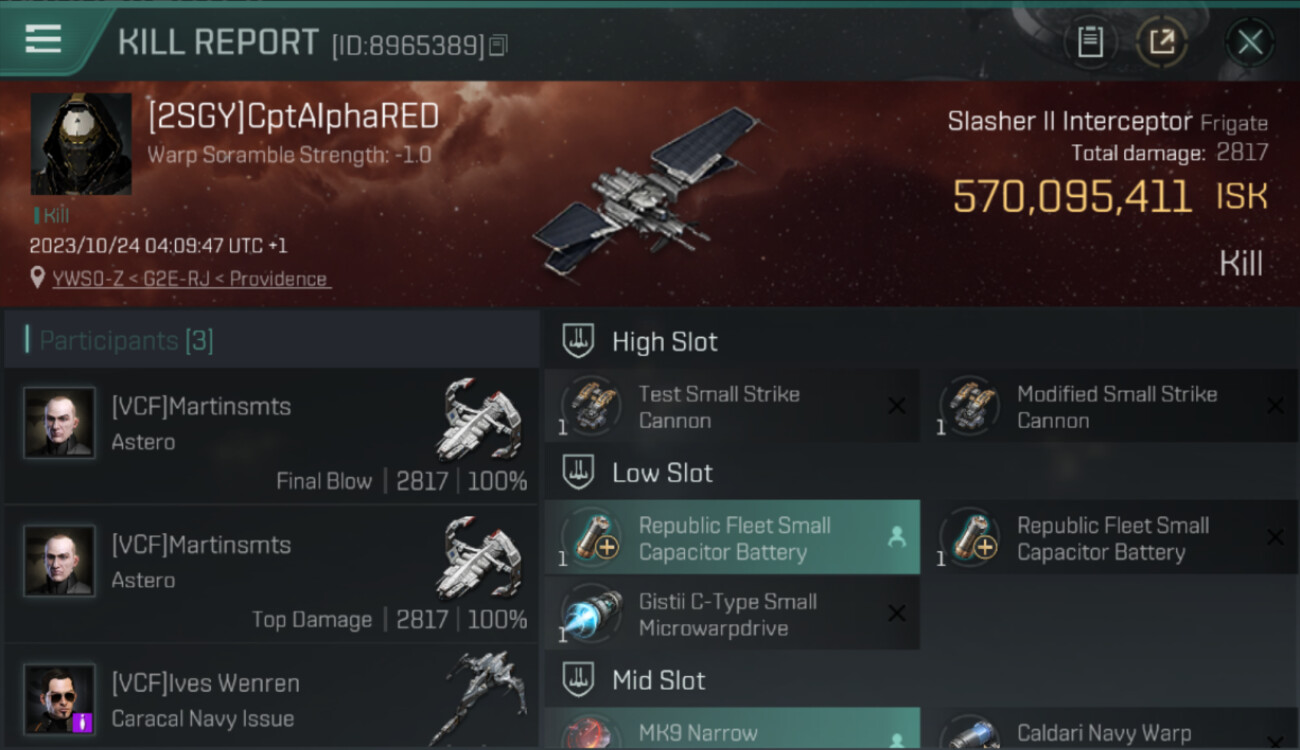Click the X next to Modified Small Strike Cannon

click(1275, 406)
